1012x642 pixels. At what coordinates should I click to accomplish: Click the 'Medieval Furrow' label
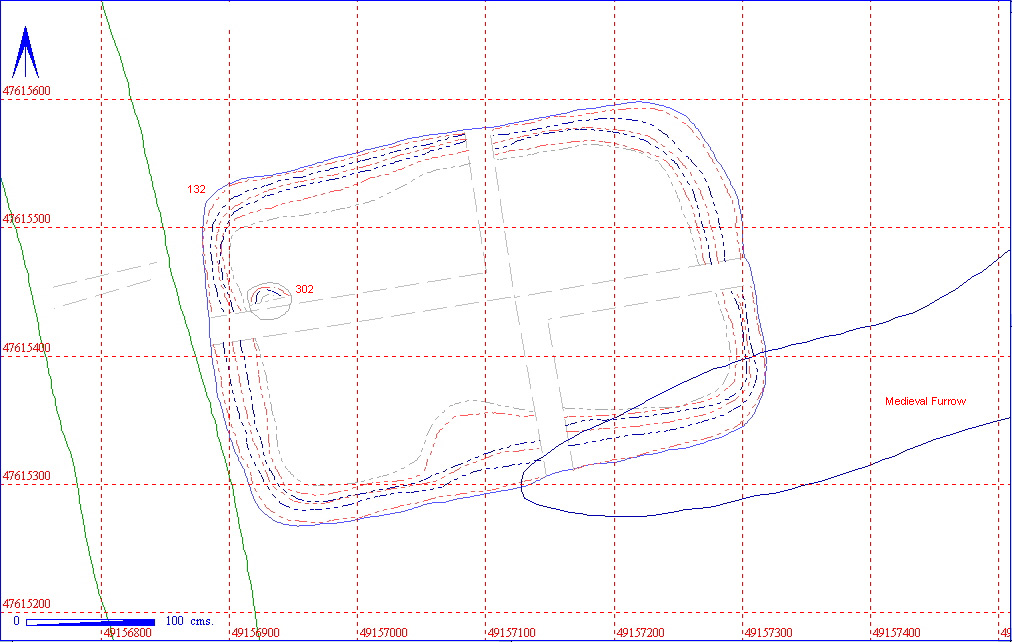click(926, 401)
